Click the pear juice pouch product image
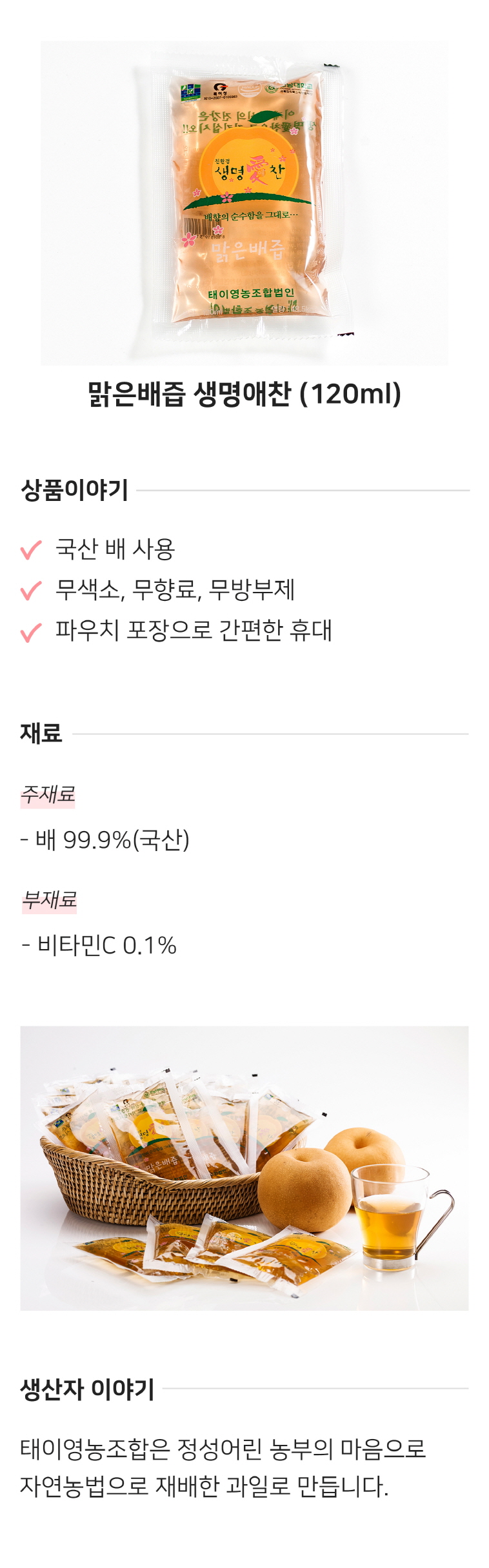 click(x=244, y=203)
